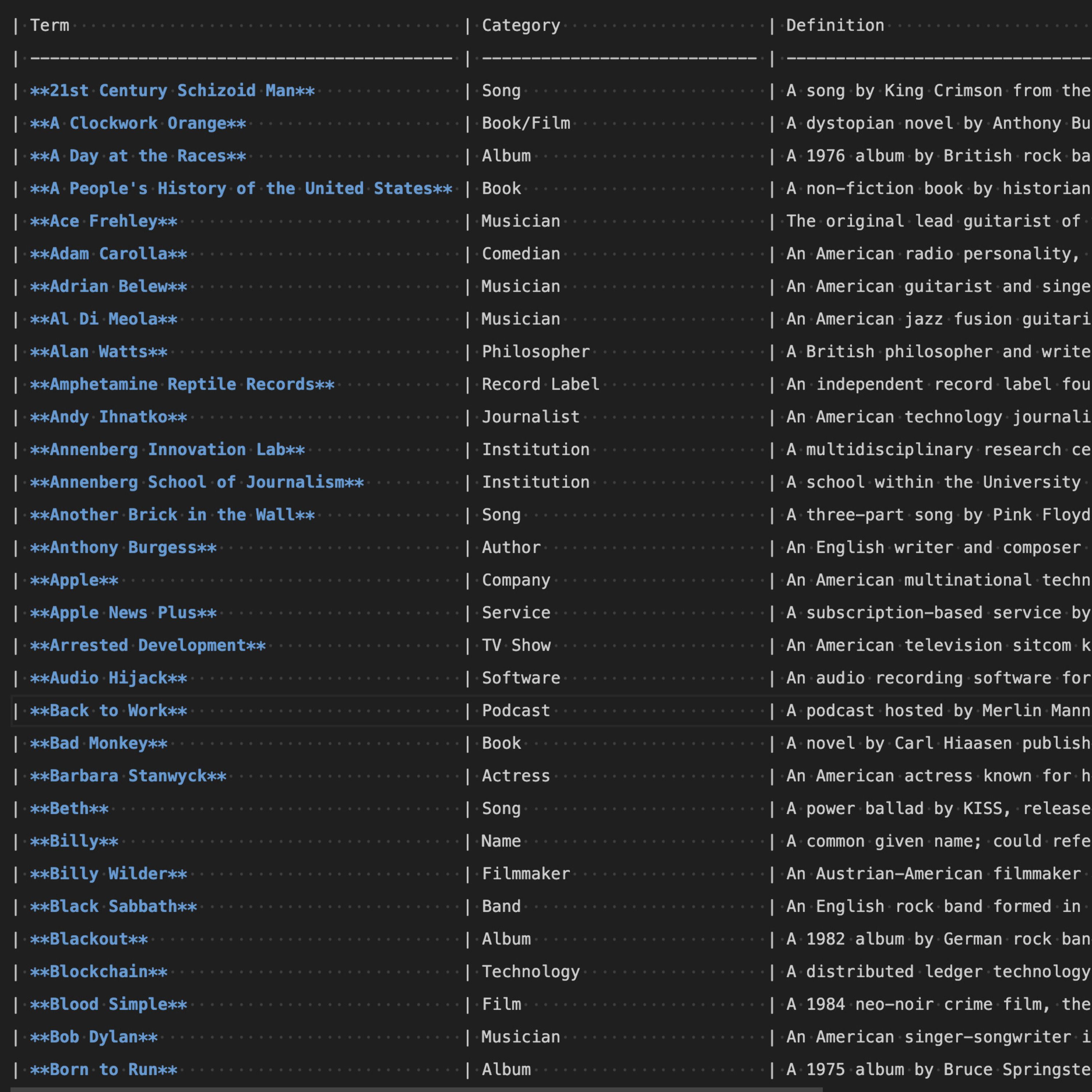The width and height of the screenshot is (1092, 1092).
Task: Click the term 'Born to Run'
Action: pos(103,1070)
